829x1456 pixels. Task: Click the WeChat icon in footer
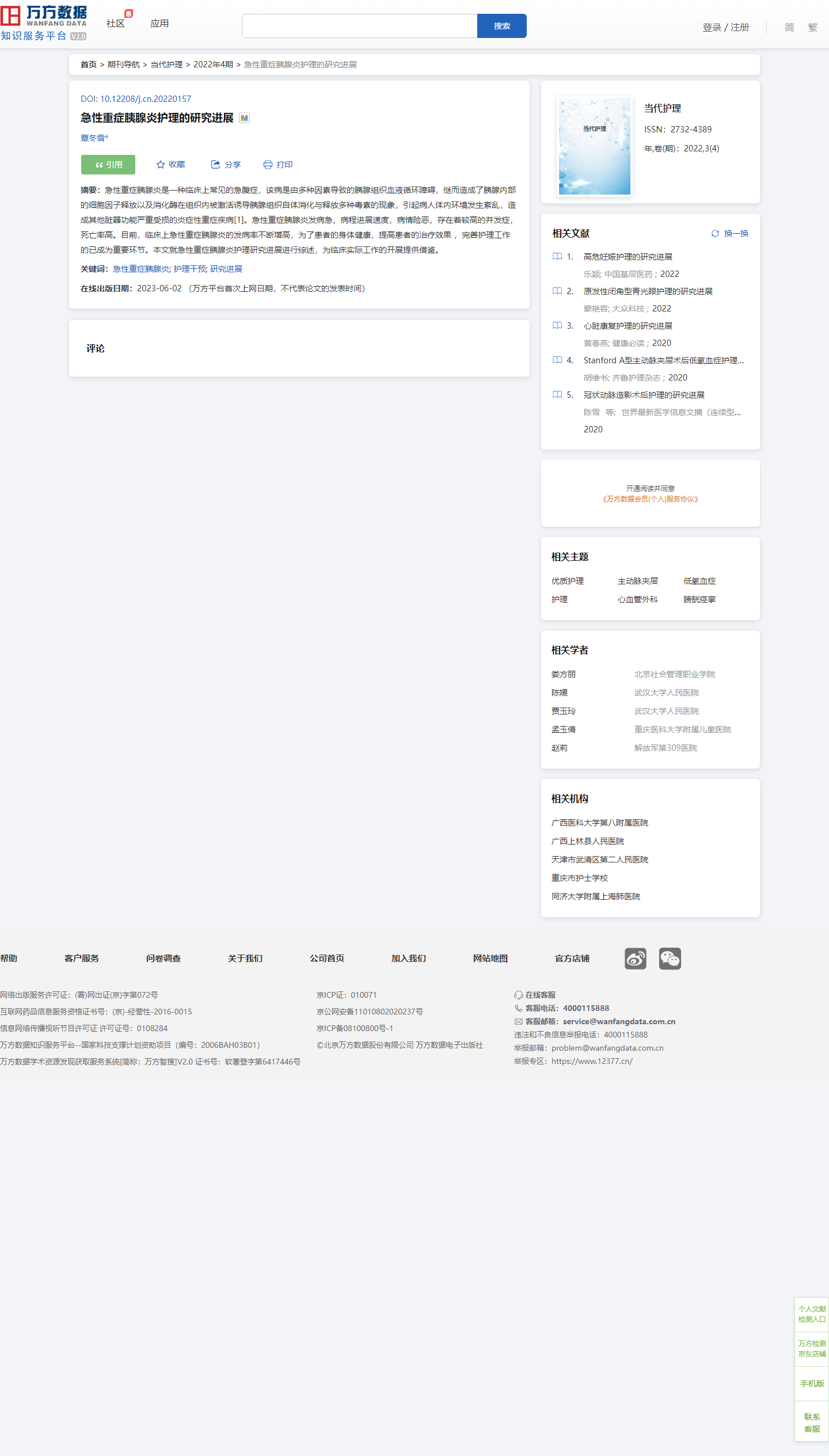670,959
